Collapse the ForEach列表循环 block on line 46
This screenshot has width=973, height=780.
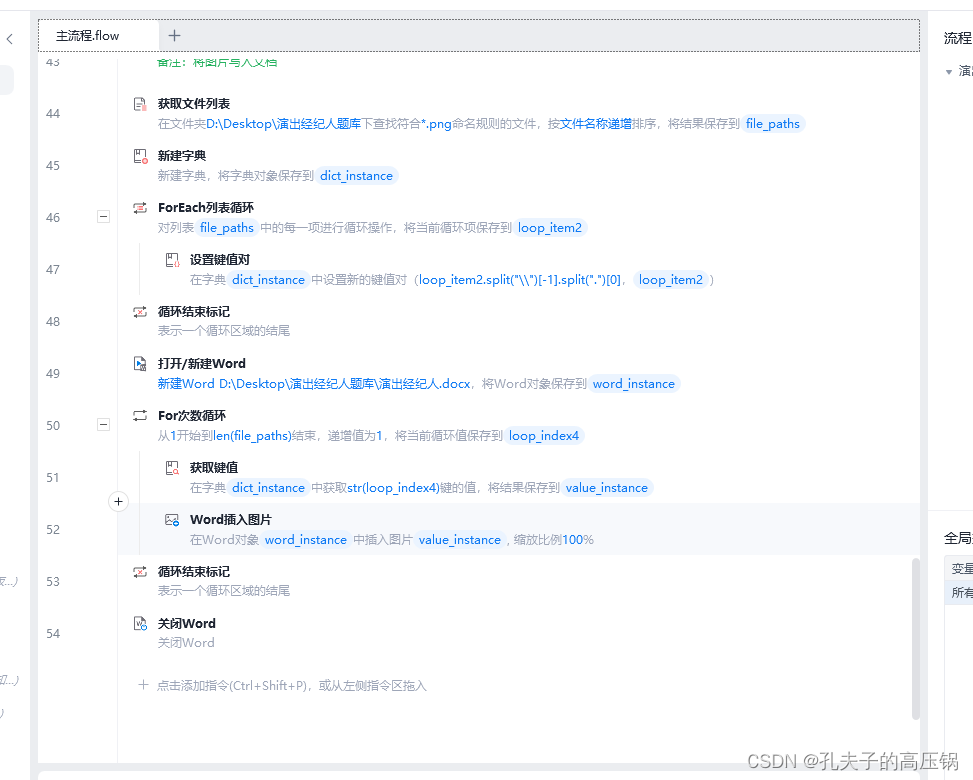(x=103, y=217)
